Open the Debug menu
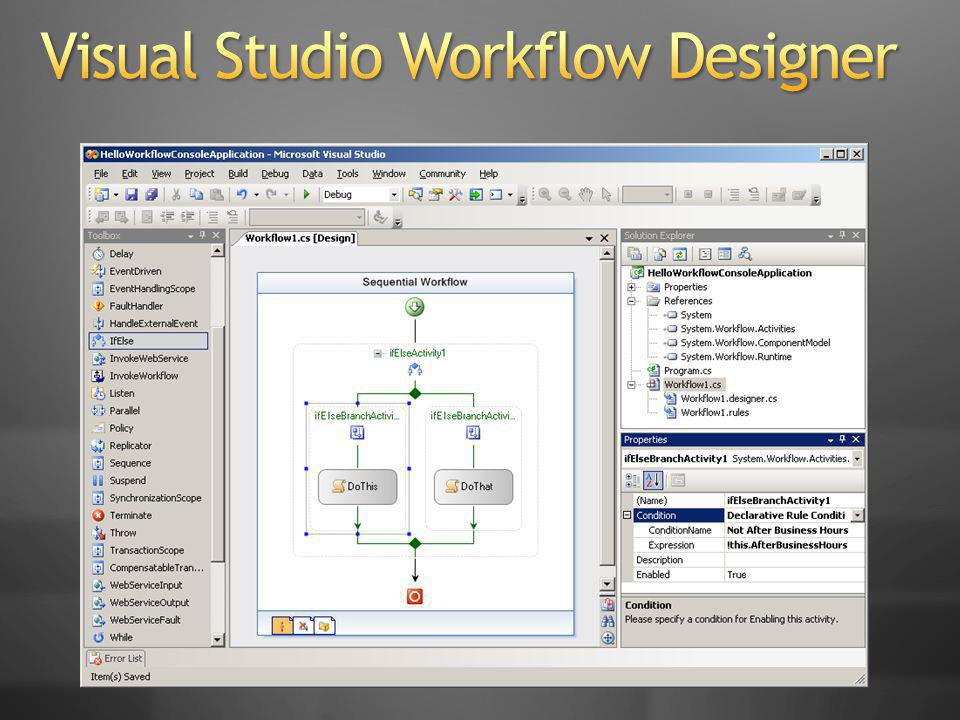This screenshot has width=960, height=720. point(275,174)
